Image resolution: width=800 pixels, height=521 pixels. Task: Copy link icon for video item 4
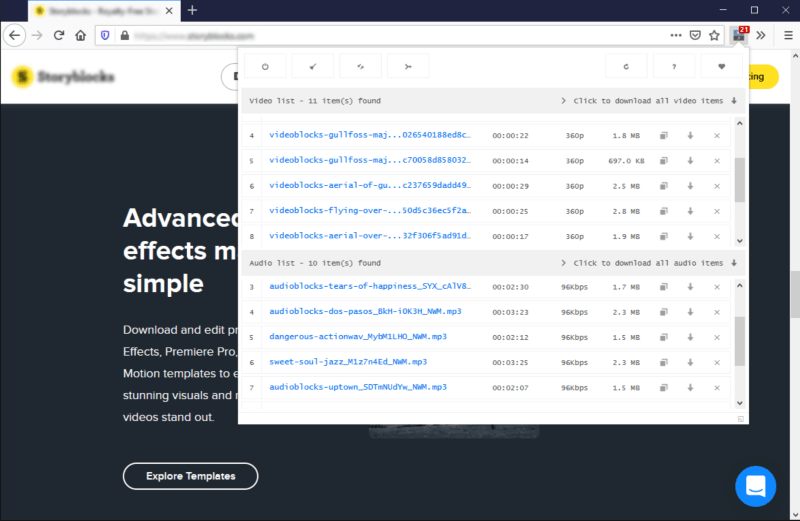(x=664, y=136)
